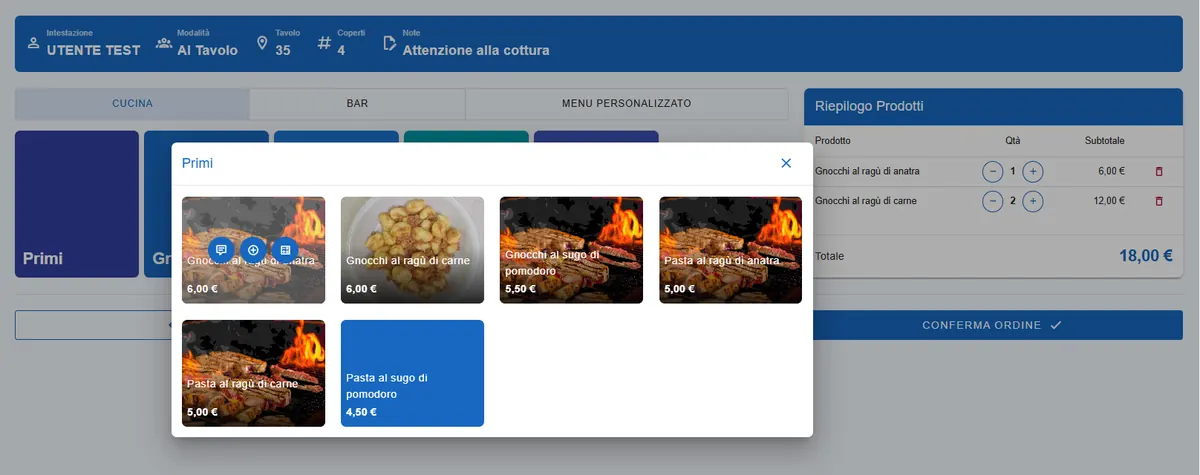Increase quantity of Gnocchi al ragù di anatra
Viewport: 1200px width, 475px height.
1033,171
